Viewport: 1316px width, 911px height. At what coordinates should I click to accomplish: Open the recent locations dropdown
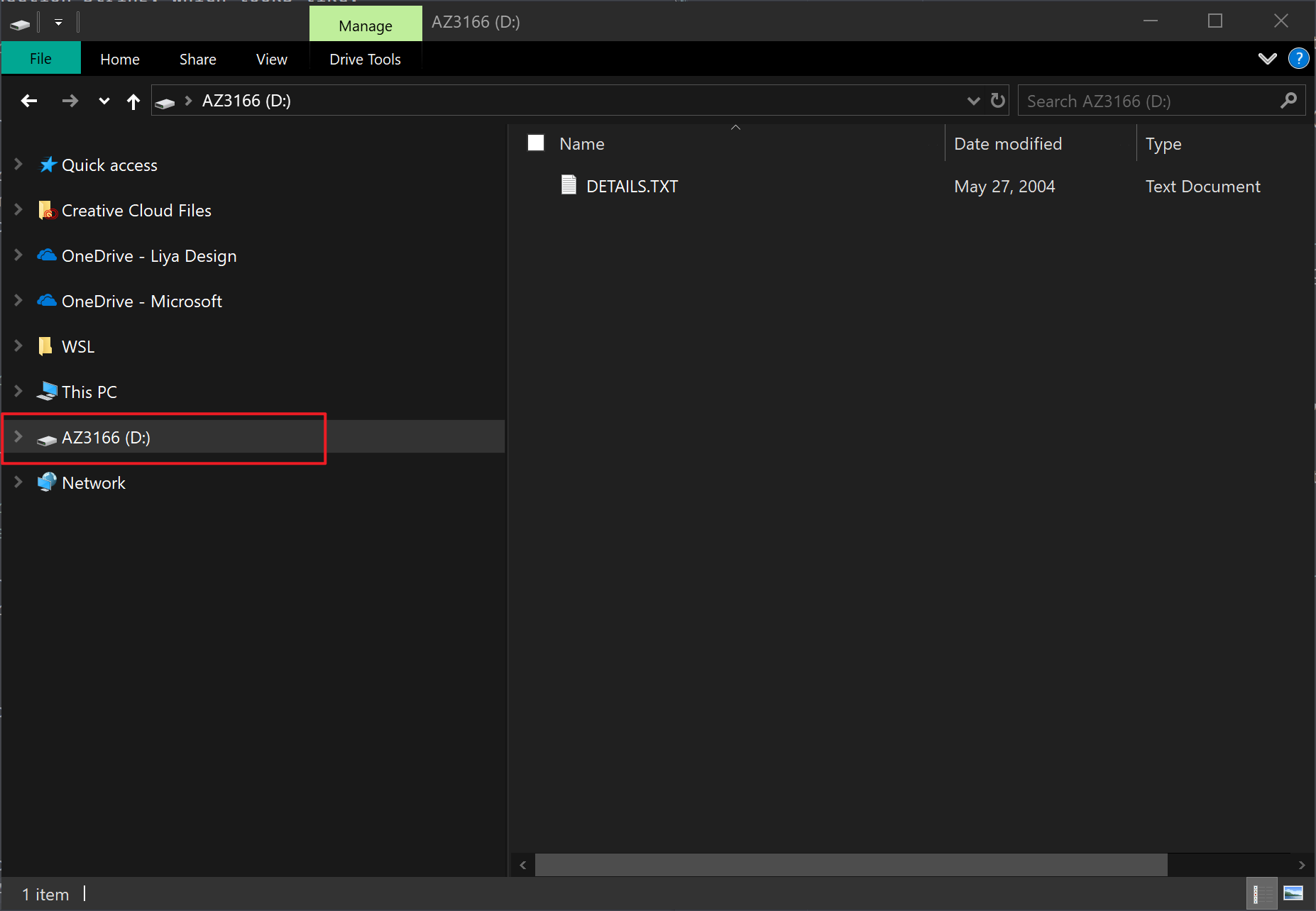(104, 101)
